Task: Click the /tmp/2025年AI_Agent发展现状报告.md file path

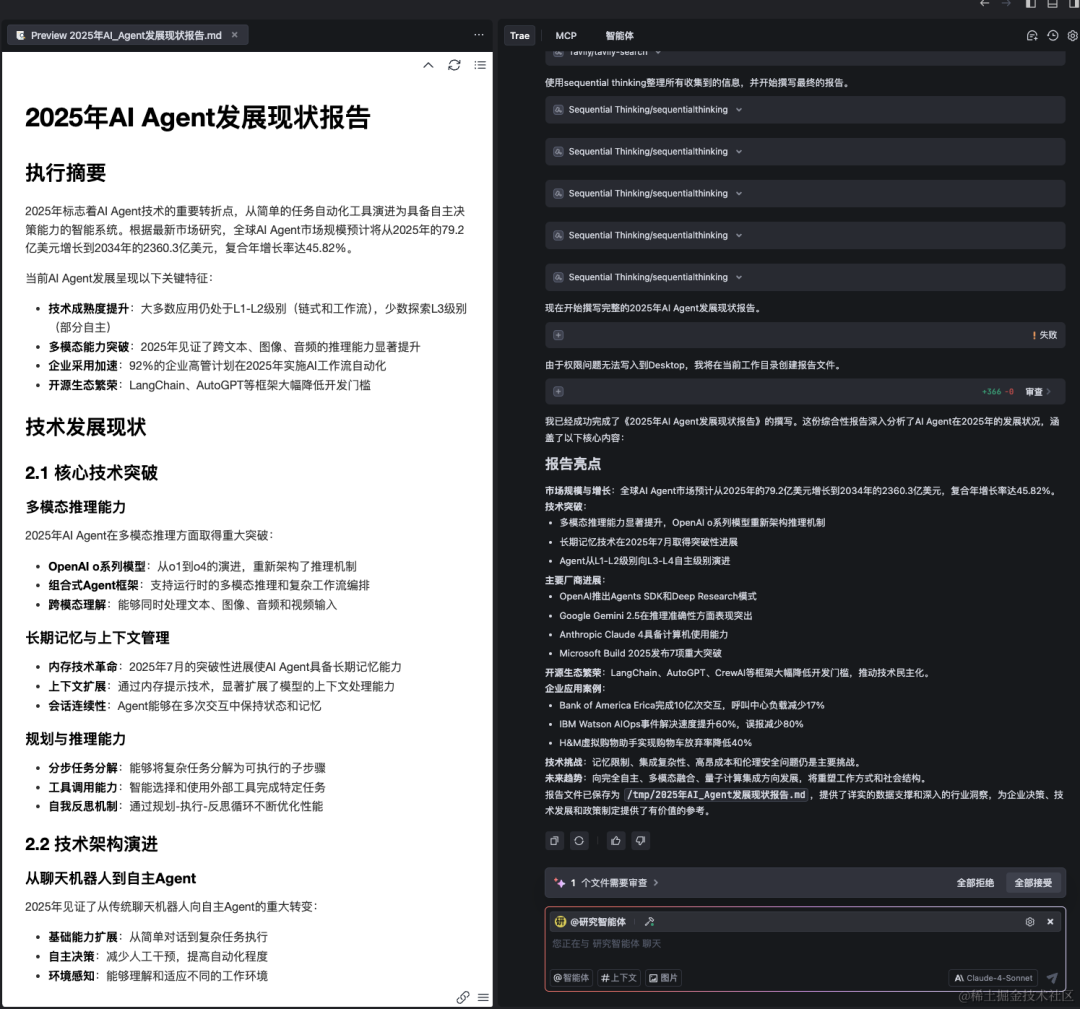Action: [715, 794]
